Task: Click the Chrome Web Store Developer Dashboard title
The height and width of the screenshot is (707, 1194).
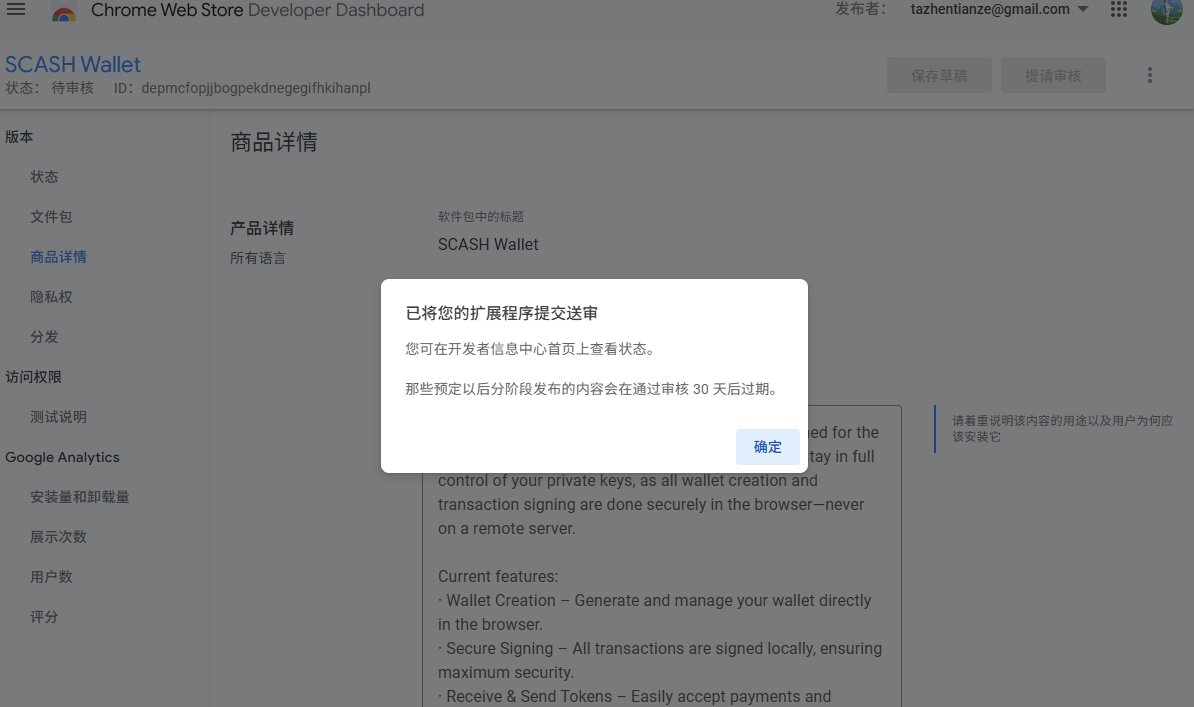Action: tap(257, 10)
